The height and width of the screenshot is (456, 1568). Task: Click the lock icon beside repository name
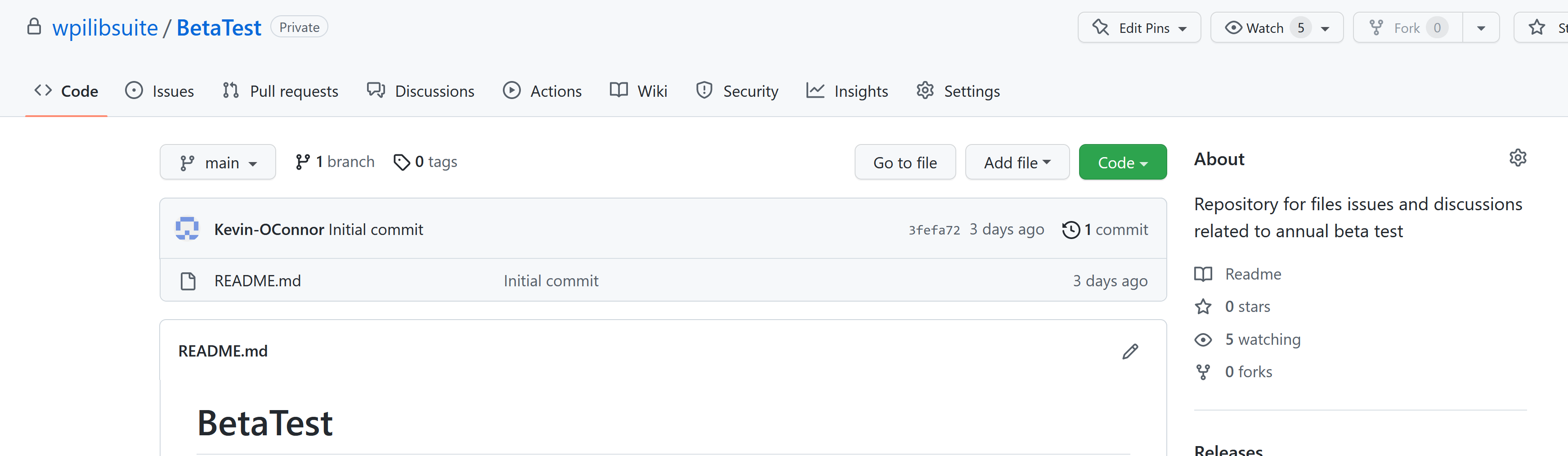pyautogui.click(x=35, y=27)
